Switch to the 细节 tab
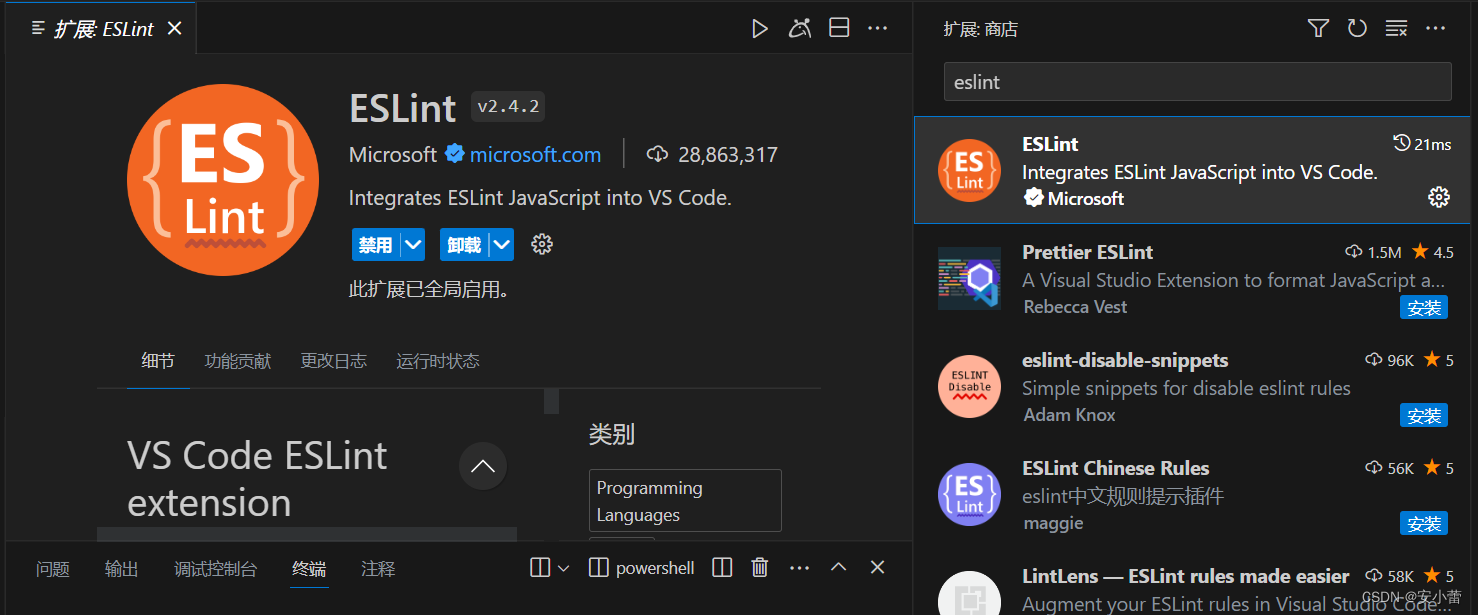Screen dimensions: 1478x615 (x=158, y=361)
